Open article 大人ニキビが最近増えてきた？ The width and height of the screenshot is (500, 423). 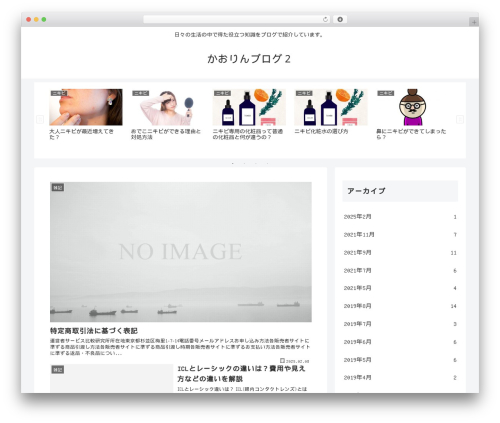click(81, 134)
